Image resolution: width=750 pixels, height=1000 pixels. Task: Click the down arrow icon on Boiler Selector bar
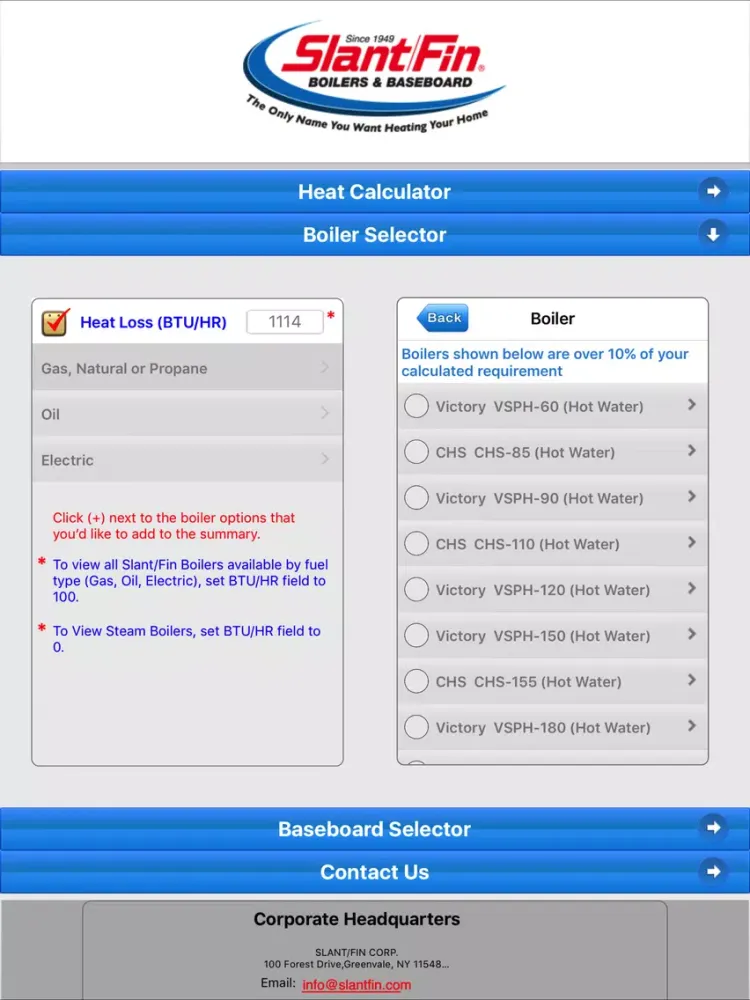713,234
